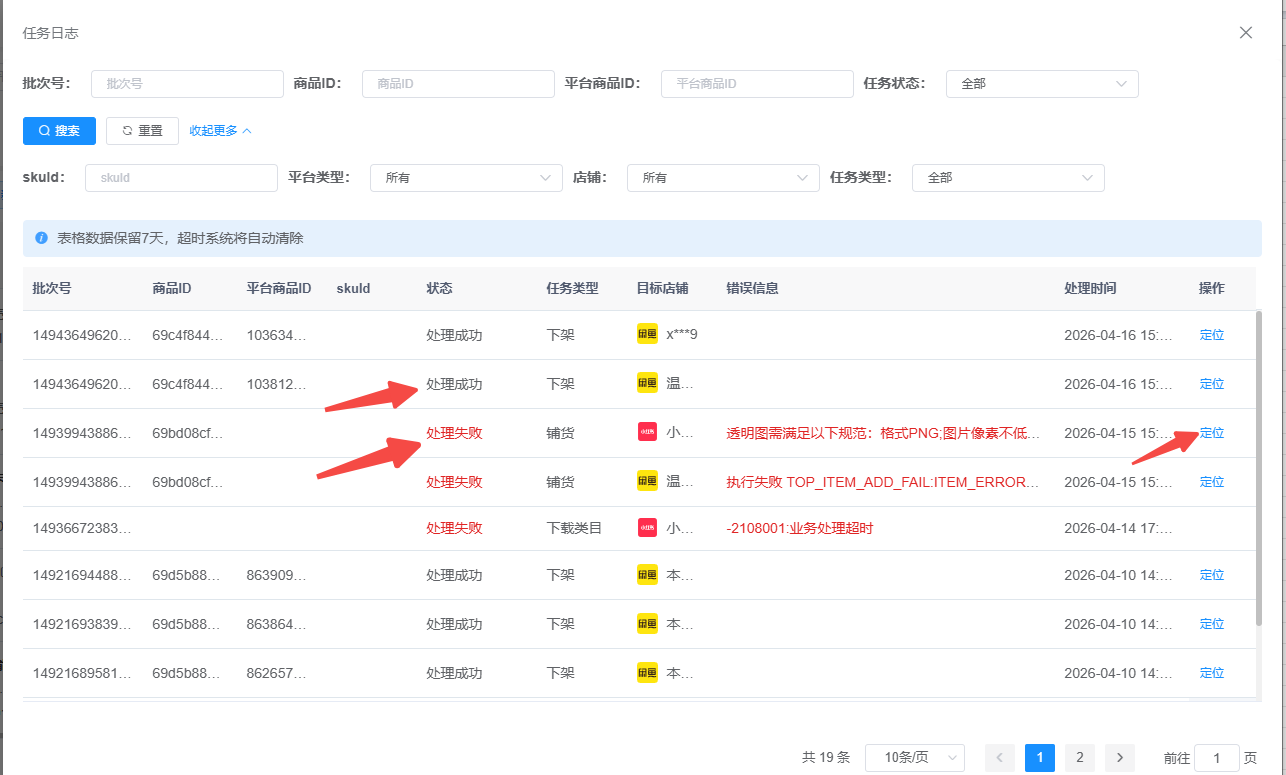The width and height of the screenshot is (1286, 775).
Task: Click 定位 in the 863909… row
Action: point(1212,575)
